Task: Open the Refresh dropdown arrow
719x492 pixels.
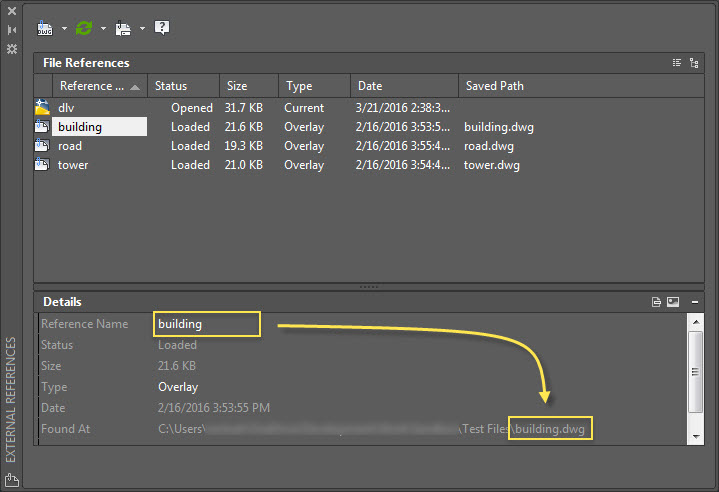Action: point(103,28)
